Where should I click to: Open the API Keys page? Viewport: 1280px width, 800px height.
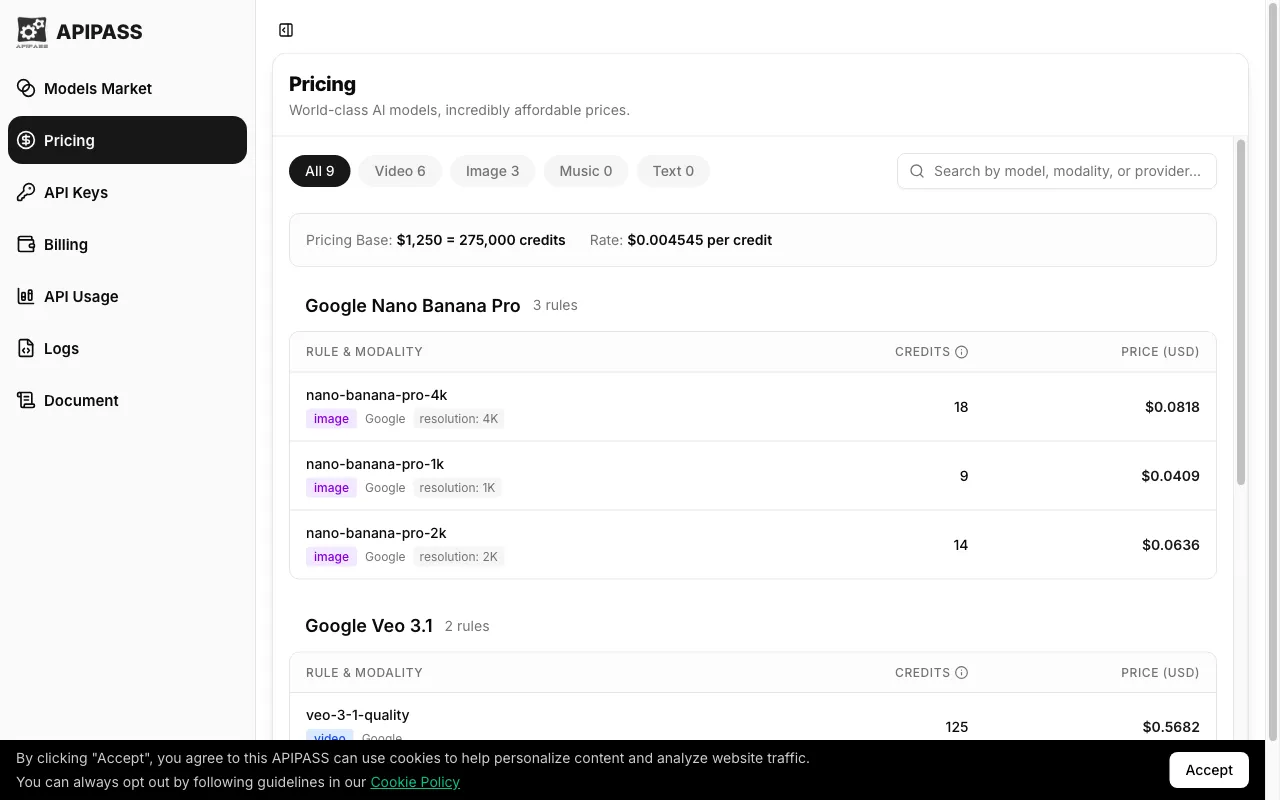127,192
